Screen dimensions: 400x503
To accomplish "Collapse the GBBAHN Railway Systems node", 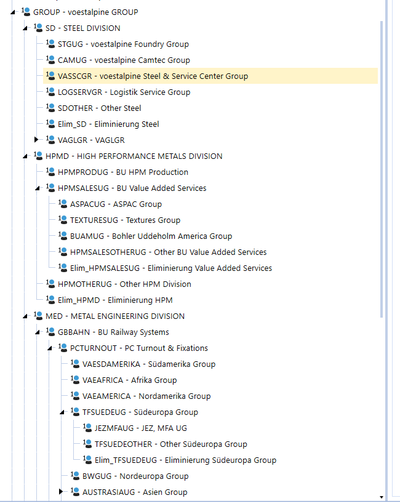I will tap(38, 332).
